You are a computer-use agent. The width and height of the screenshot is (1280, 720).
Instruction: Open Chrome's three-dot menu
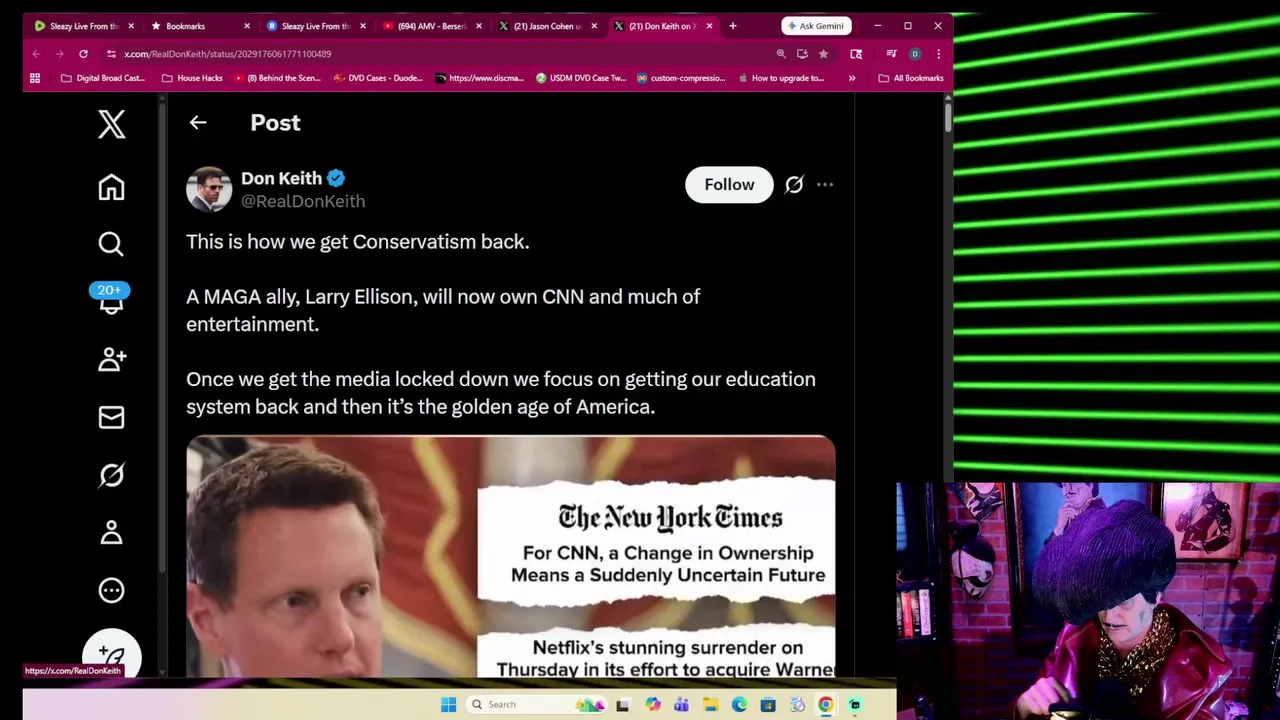[x=938, y=54]
